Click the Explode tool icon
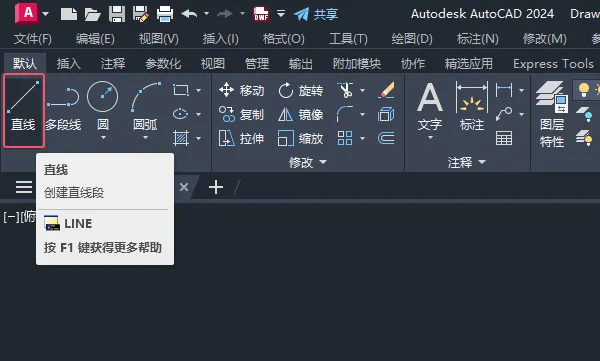Screen dimensions: 600x361 point(386,114)
